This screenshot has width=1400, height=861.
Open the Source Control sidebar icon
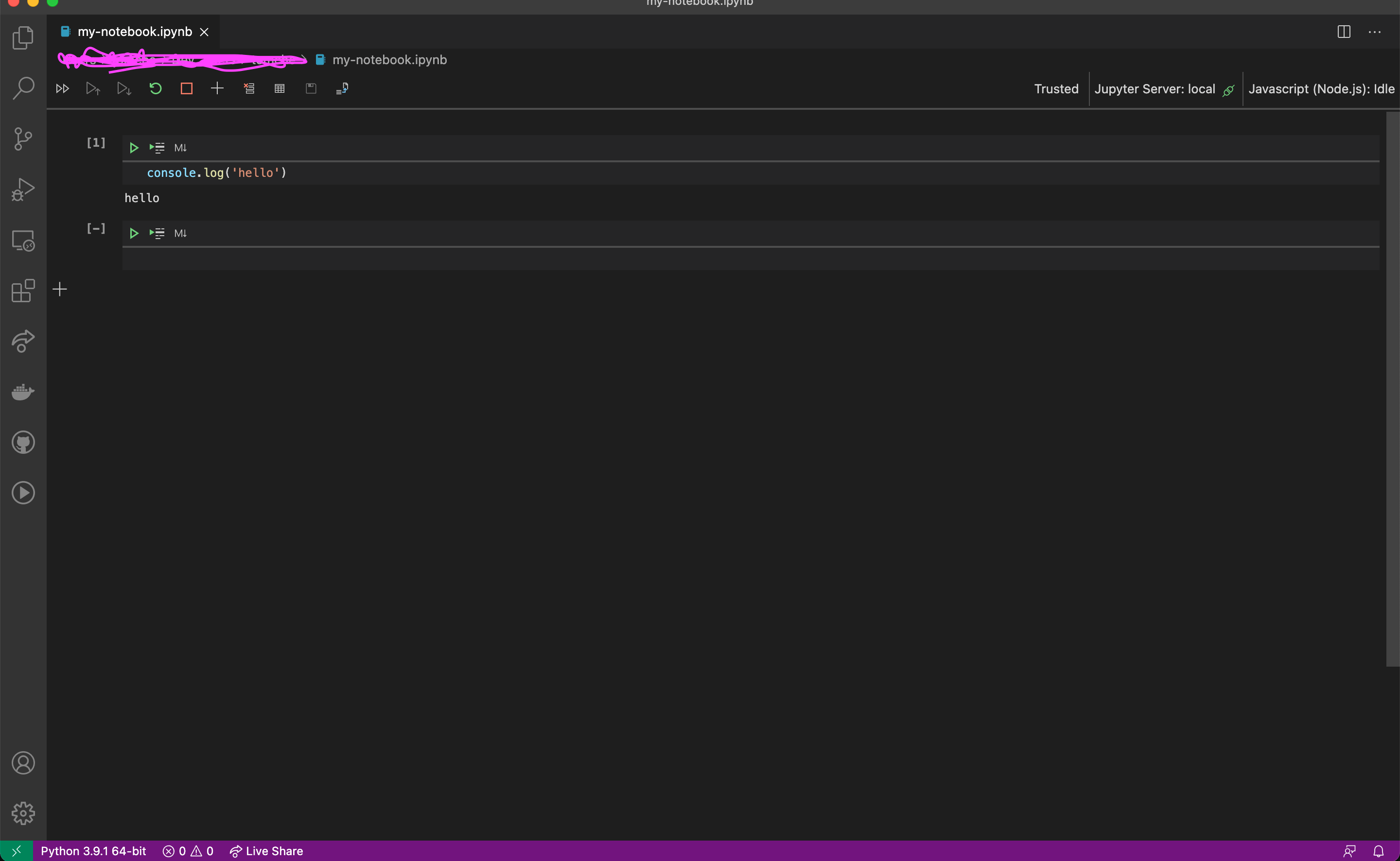[x=23, y=138]
